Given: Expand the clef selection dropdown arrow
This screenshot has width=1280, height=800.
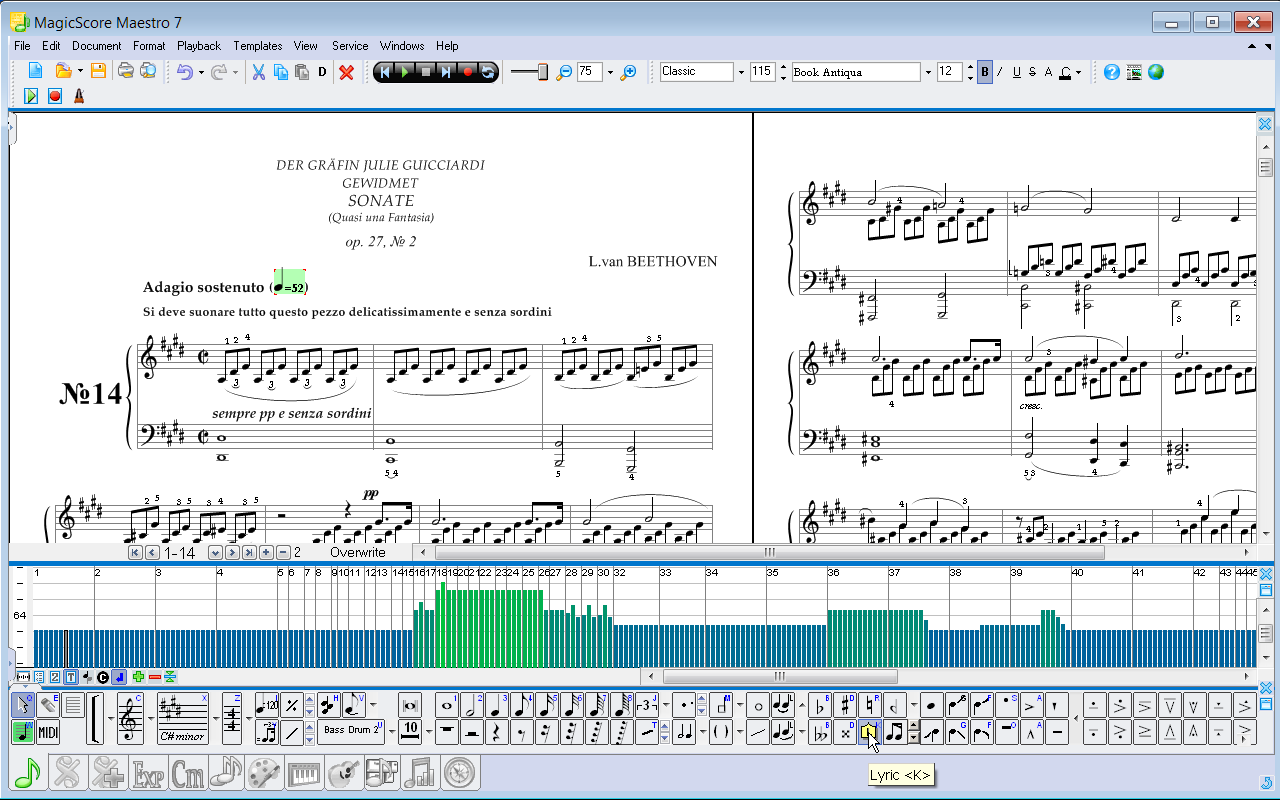Looking at the screenshot, I should [x=150, y=719].
